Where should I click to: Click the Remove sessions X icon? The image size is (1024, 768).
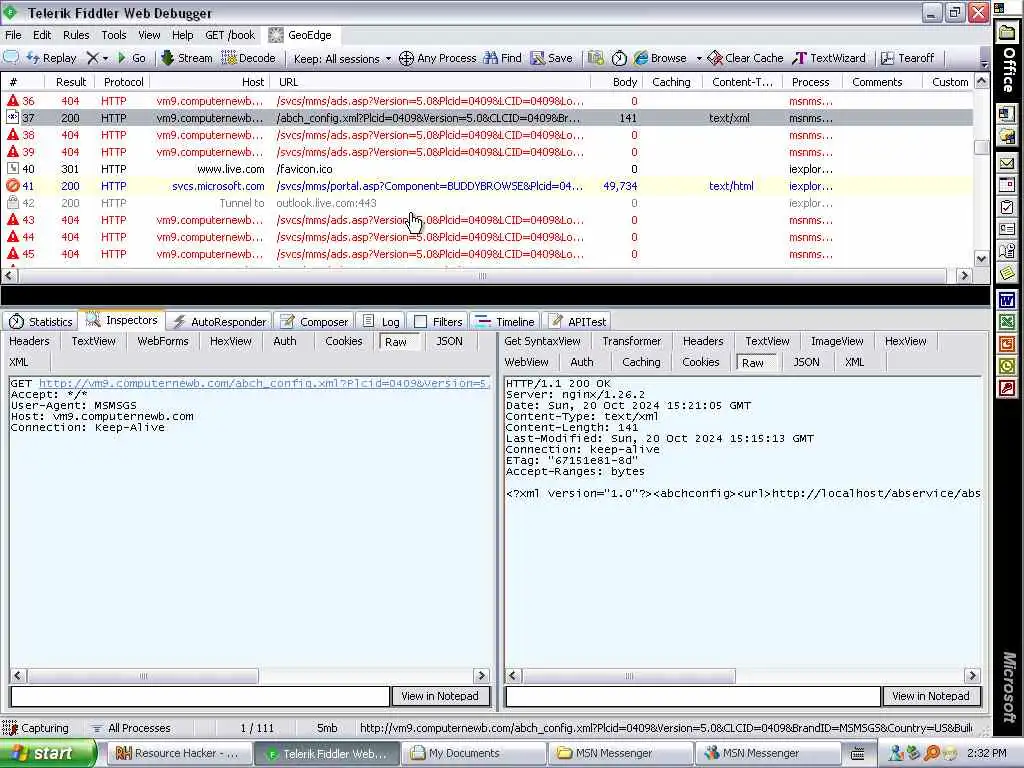[92, 58]
